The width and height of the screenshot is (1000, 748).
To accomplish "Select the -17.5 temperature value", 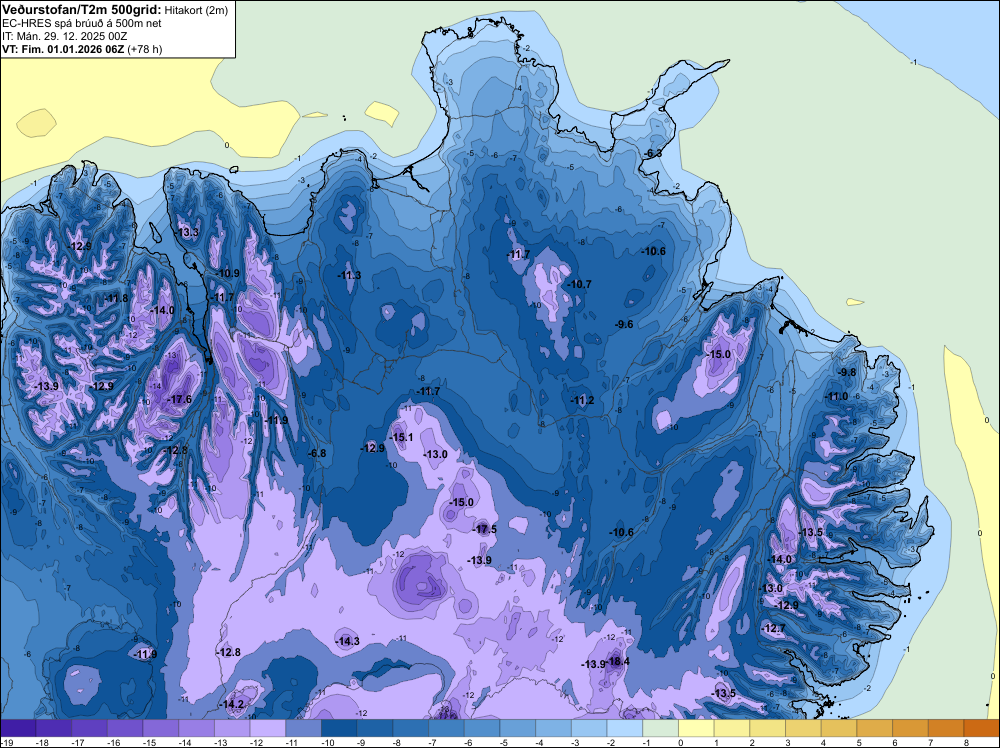I will tap(485, 529).
